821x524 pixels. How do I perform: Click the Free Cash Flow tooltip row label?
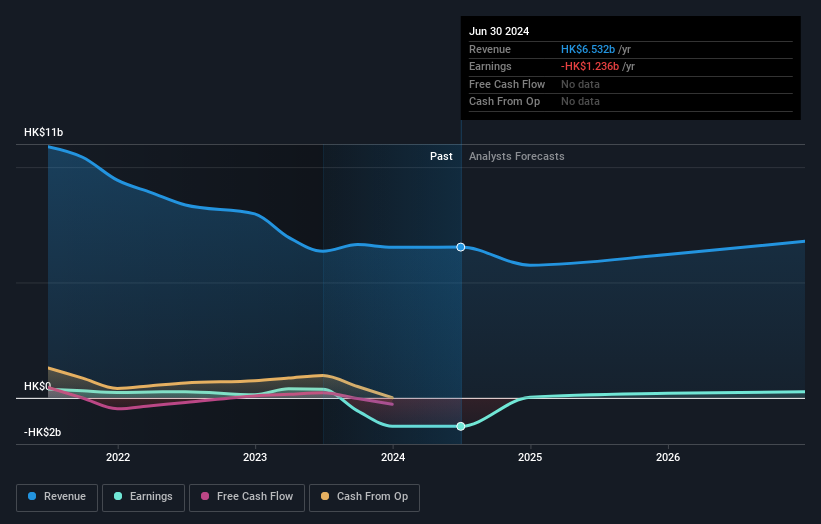point(507,84)
